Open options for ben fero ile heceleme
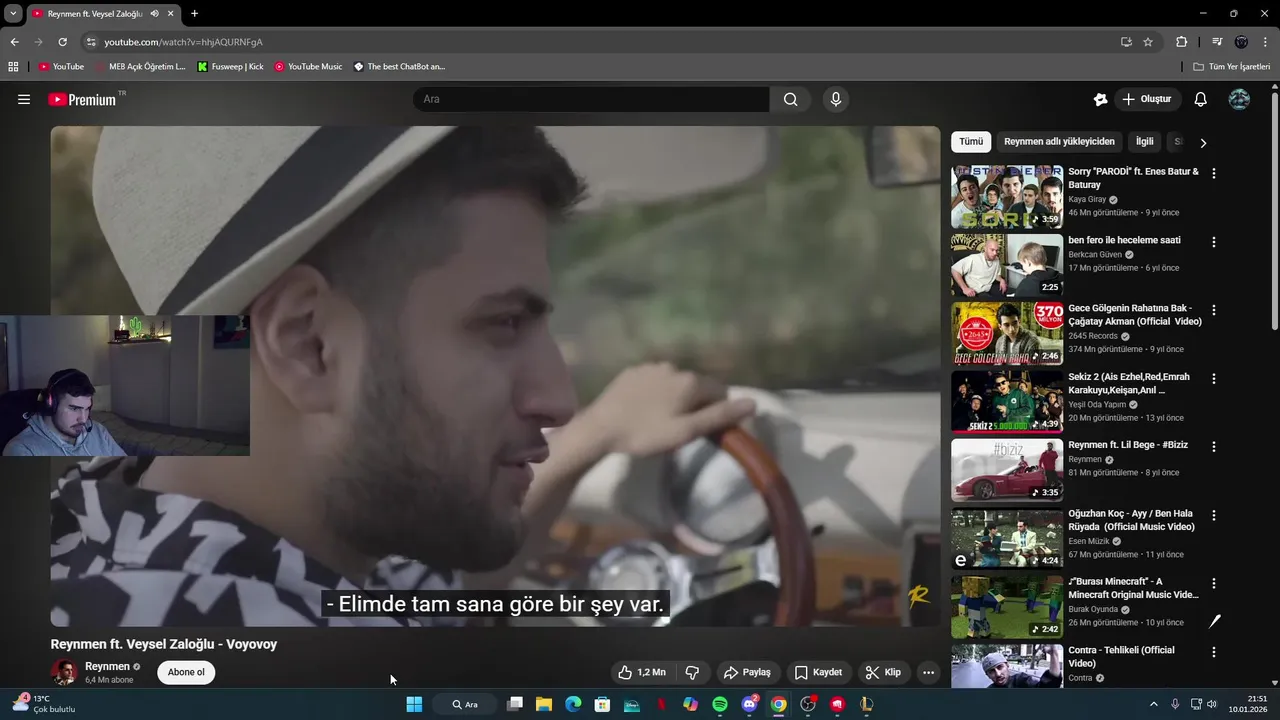 [x=1214, y=242]
